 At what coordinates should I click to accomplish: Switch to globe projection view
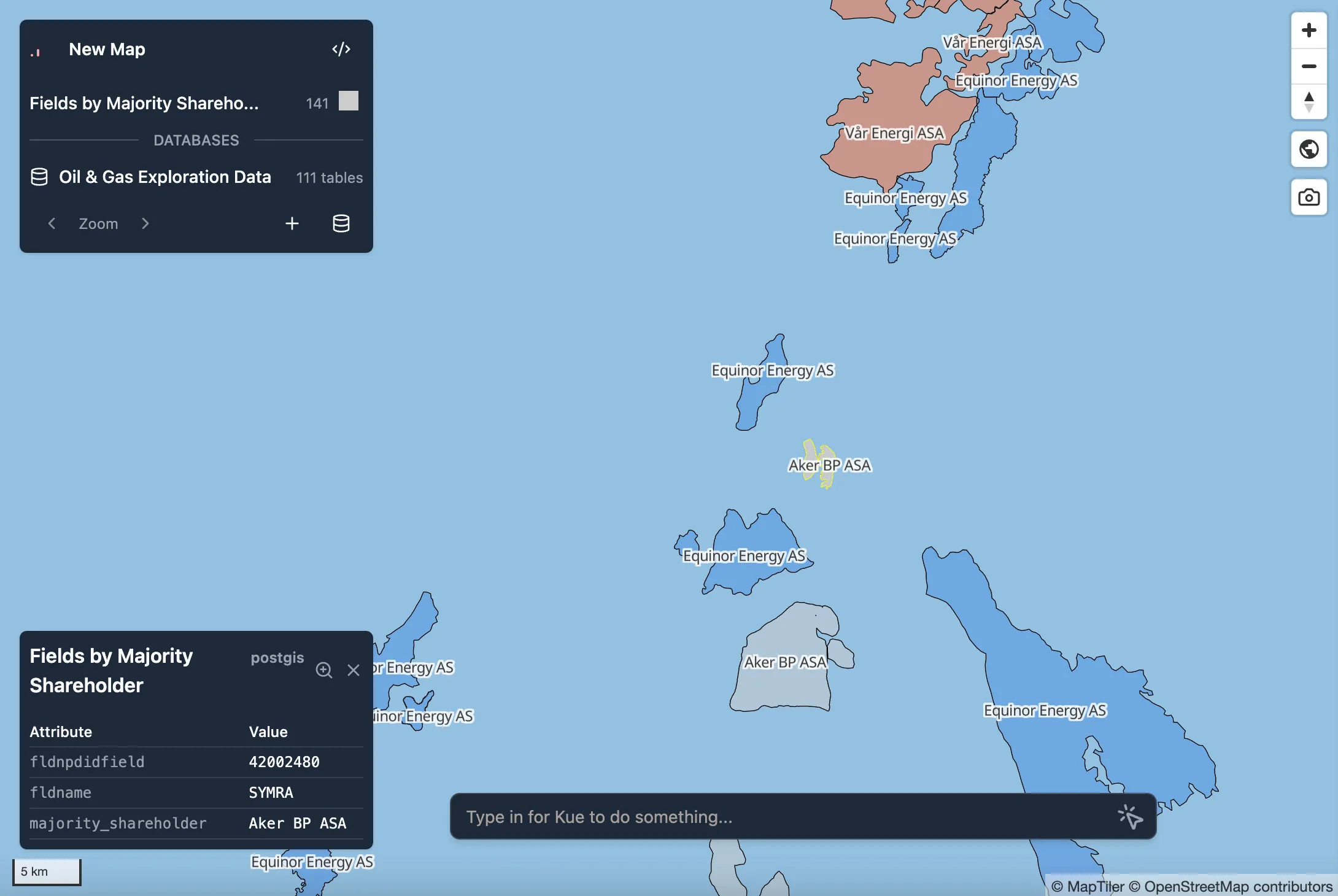tap(1309, 149)
